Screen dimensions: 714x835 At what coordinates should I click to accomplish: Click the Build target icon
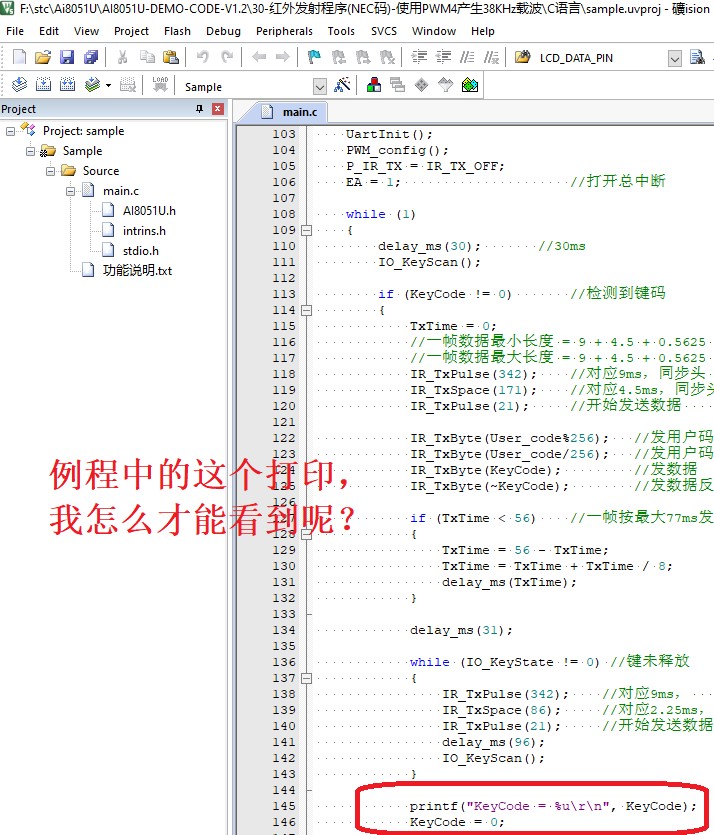click(43, 85)
